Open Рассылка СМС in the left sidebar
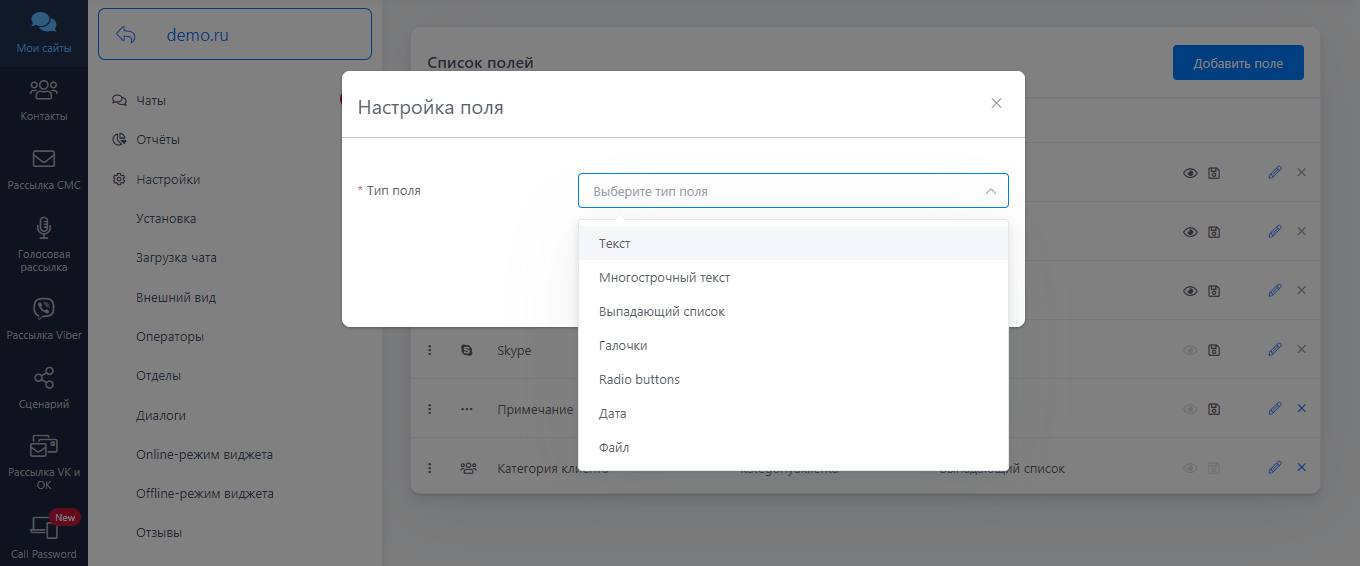 43,168
